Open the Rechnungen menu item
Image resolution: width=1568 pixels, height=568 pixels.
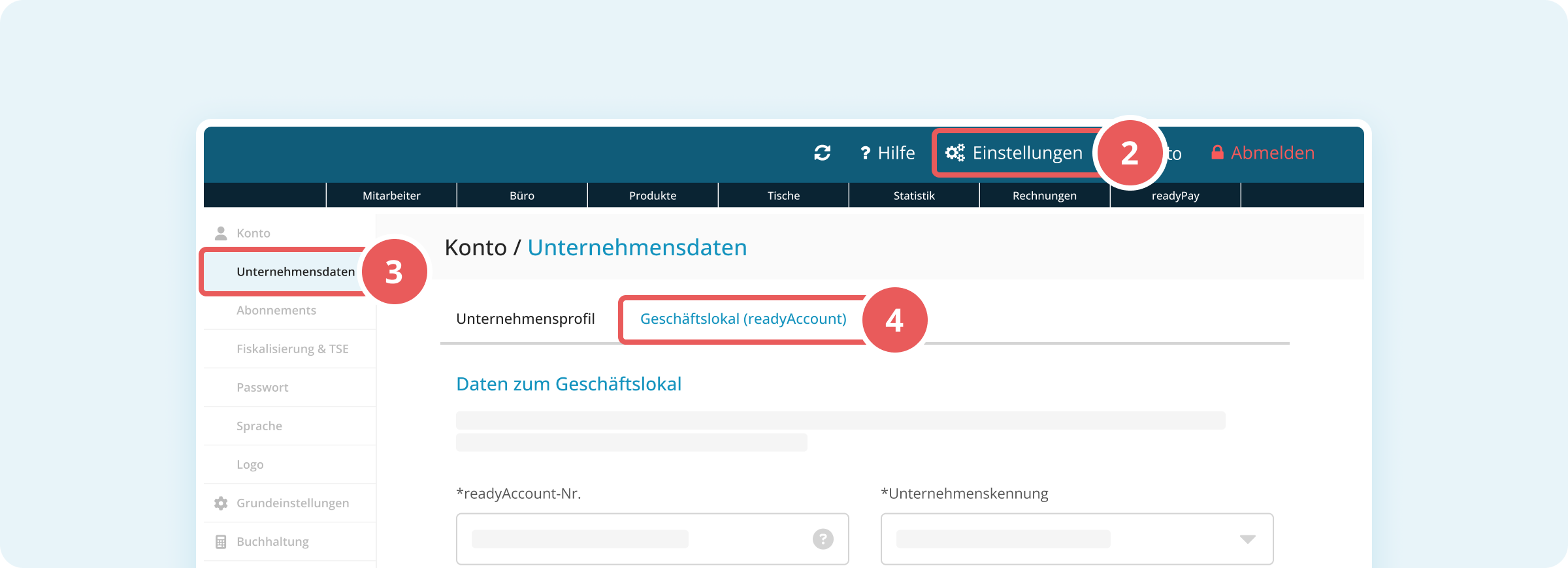pyautogui.click(x=1045, y=195)
